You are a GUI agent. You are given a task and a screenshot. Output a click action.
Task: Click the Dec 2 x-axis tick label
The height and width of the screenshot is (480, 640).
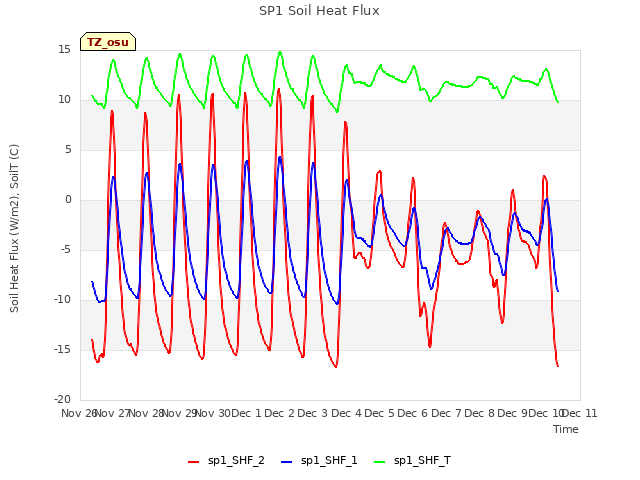point(280,413)
